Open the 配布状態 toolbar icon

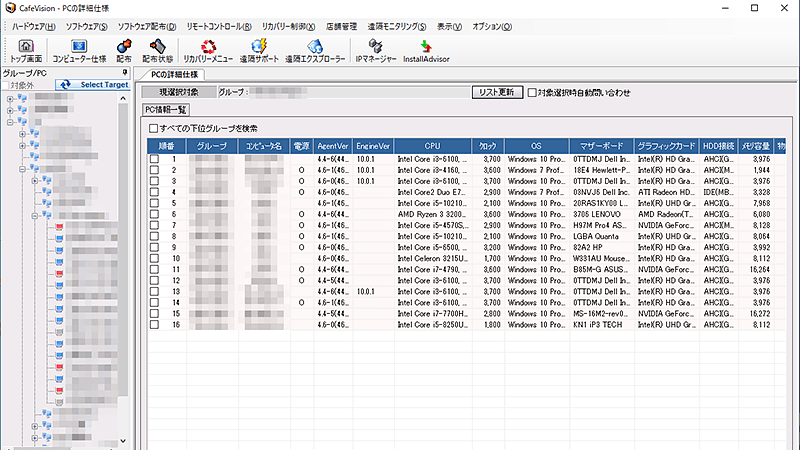[x=158, y=51]
